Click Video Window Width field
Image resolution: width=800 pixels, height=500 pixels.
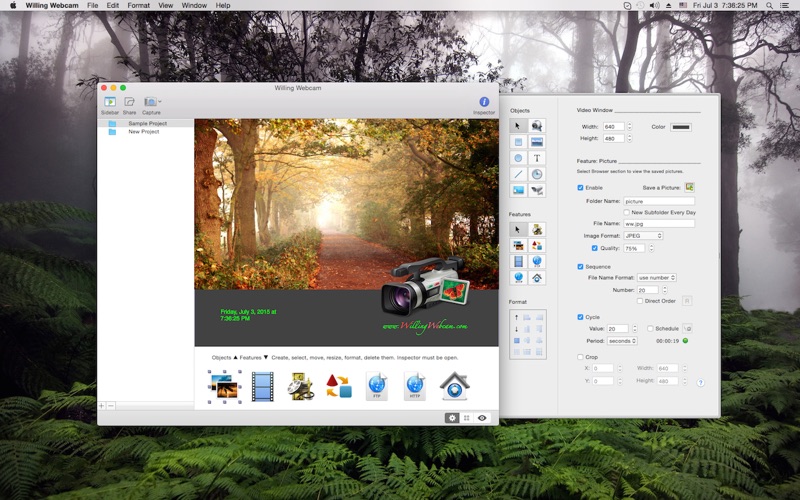point(614,127)
